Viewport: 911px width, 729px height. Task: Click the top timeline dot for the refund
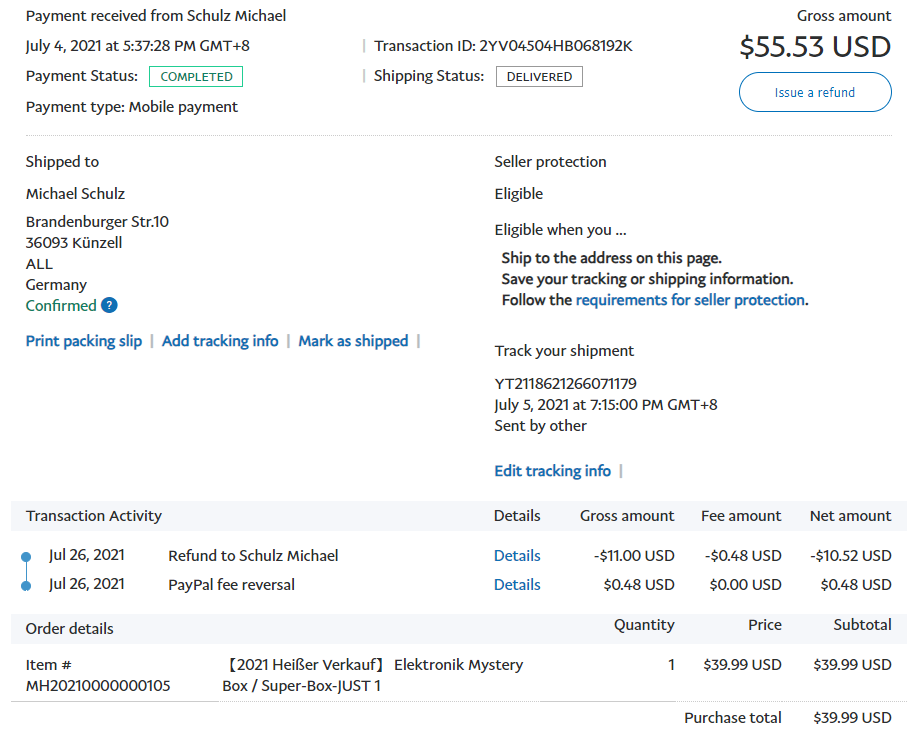click(x=28, y=556)
